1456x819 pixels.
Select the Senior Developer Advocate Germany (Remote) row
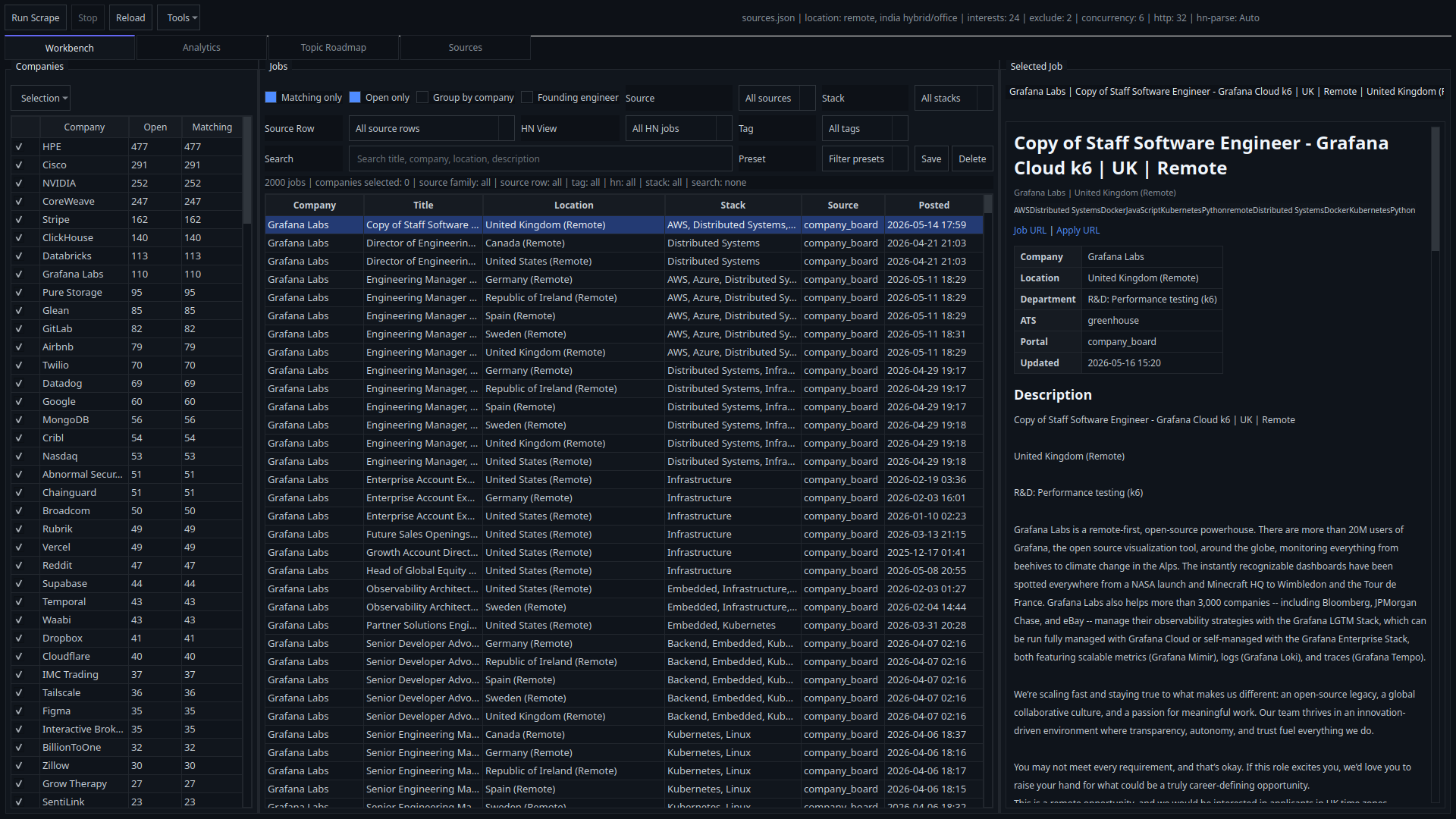click(x=624, y=644)
